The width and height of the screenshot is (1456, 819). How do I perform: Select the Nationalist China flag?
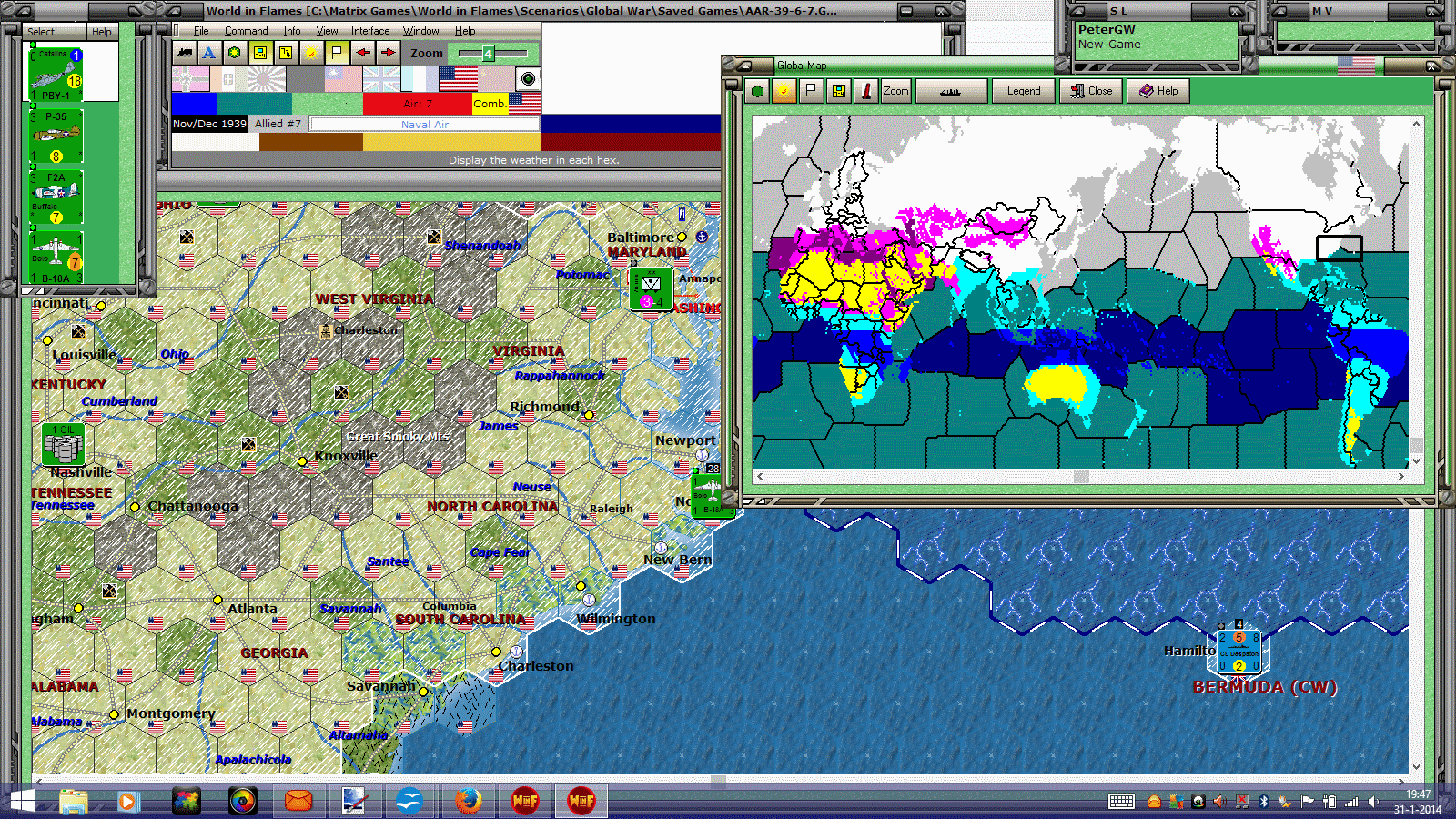coord(343,79)
